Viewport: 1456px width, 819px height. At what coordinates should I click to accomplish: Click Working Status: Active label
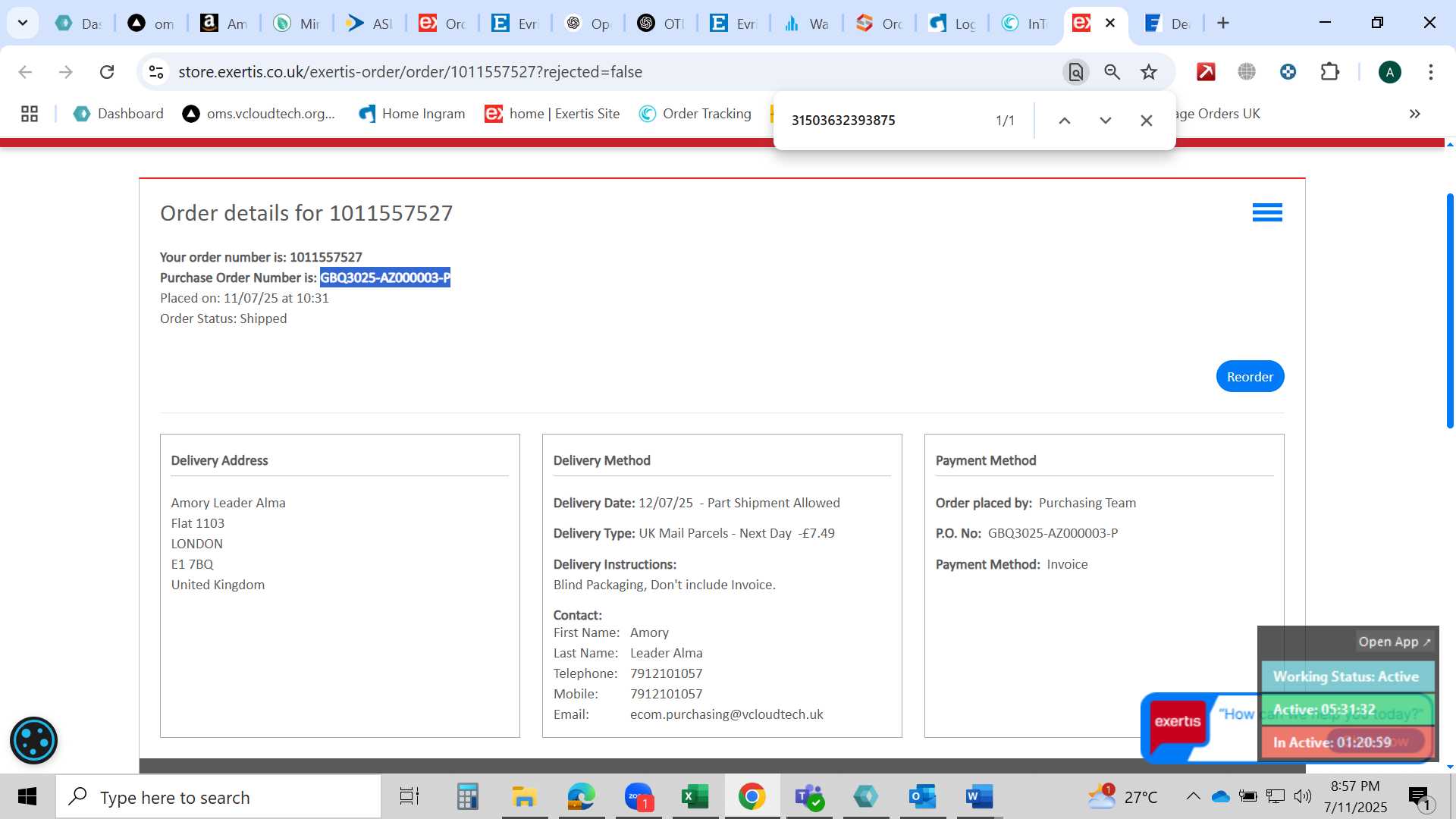click(1346, 676)
